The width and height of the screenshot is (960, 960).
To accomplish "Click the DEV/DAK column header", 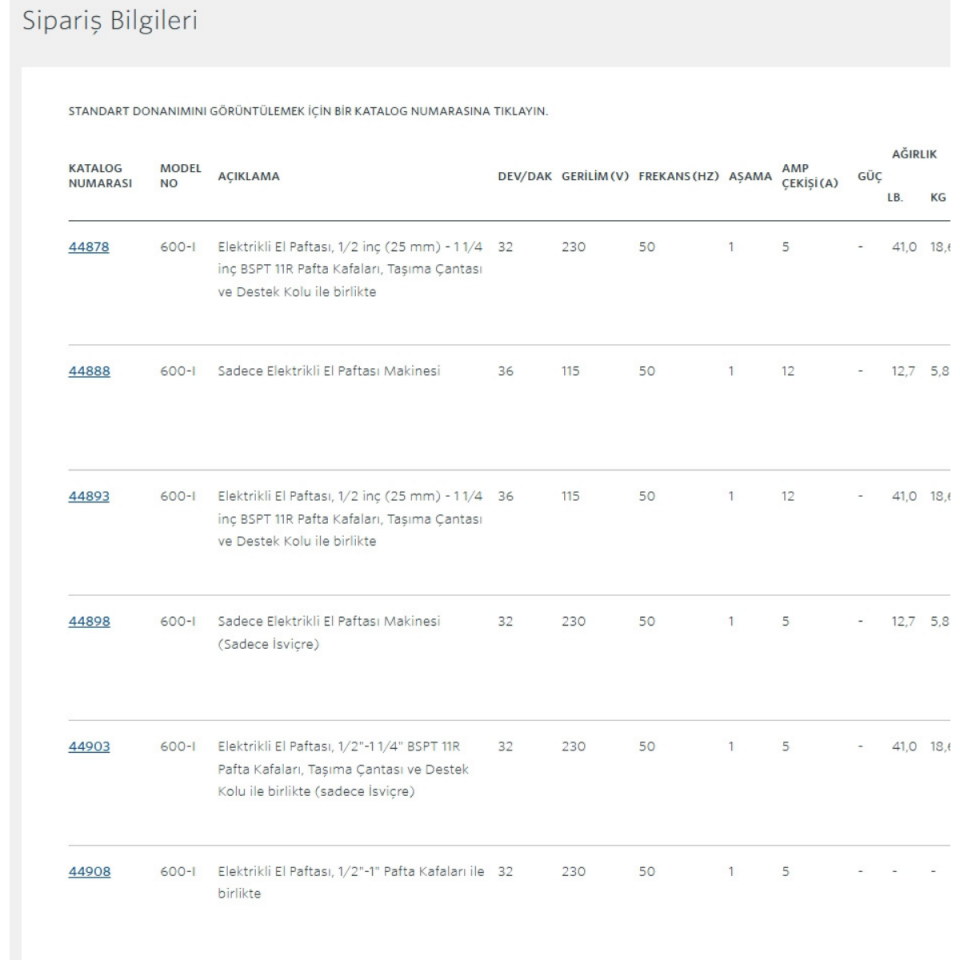I will click(x=526, y=177).
